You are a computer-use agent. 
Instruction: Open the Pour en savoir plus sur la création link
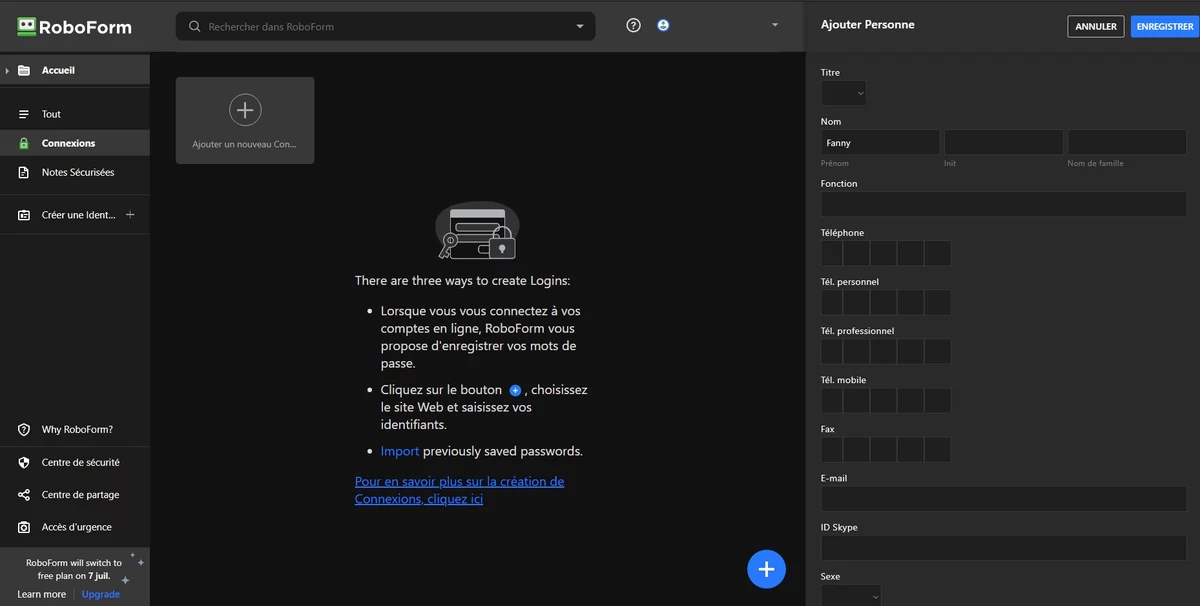459,490
